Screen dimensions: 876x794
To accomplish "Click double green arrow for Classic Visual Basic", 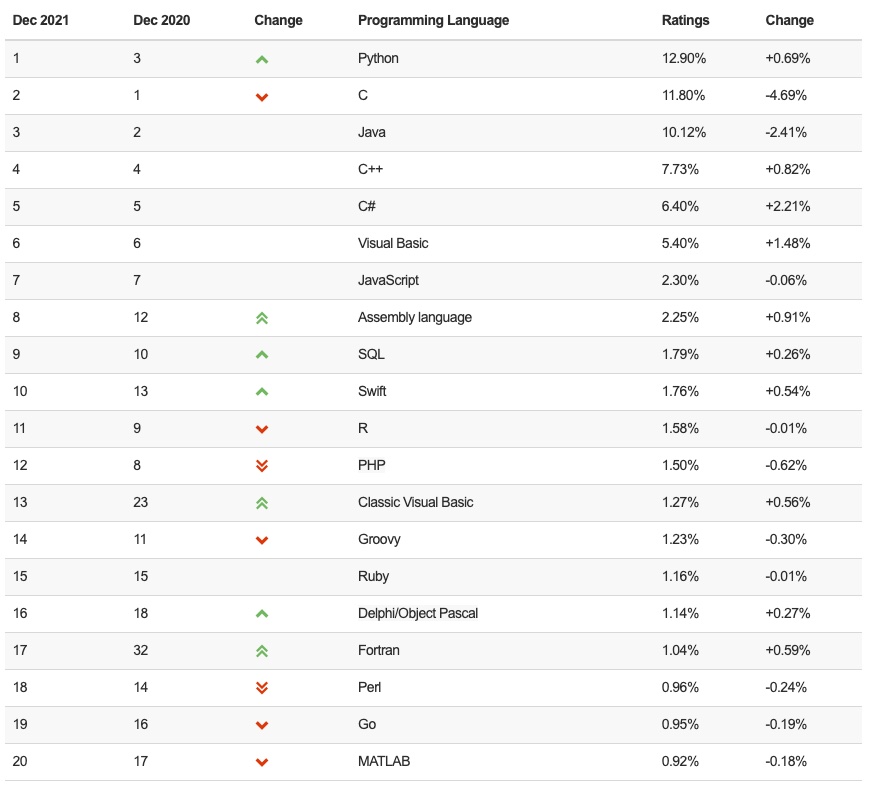I will tap(261, 503).
